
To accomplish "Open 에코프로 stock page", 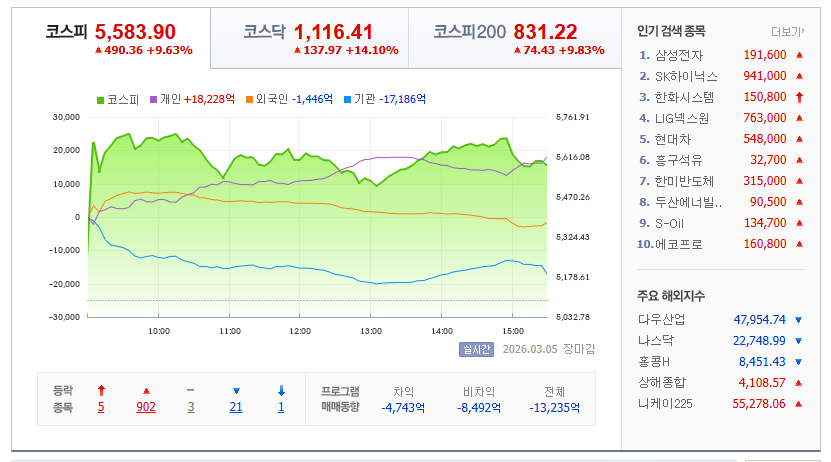I will 679,244.
